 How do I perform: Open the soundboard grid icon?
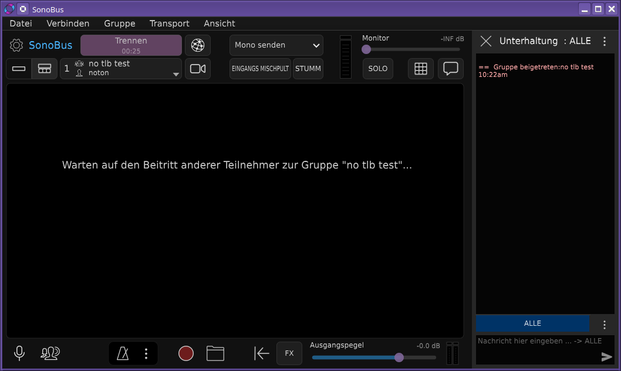click(421, 68)
